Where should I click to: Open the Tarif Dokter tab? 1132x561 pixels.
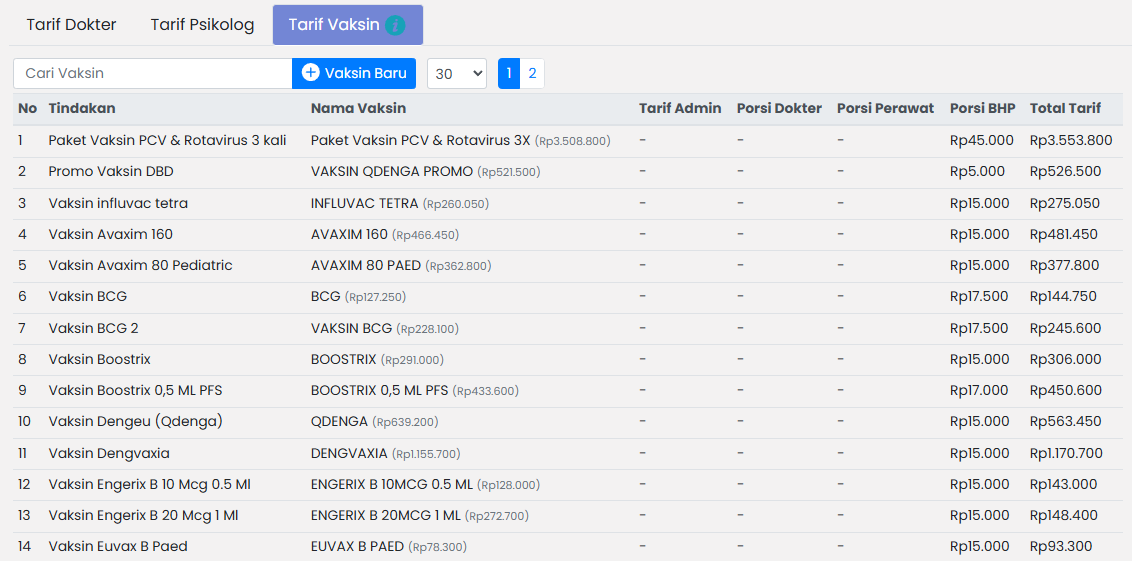pos(71,25)
